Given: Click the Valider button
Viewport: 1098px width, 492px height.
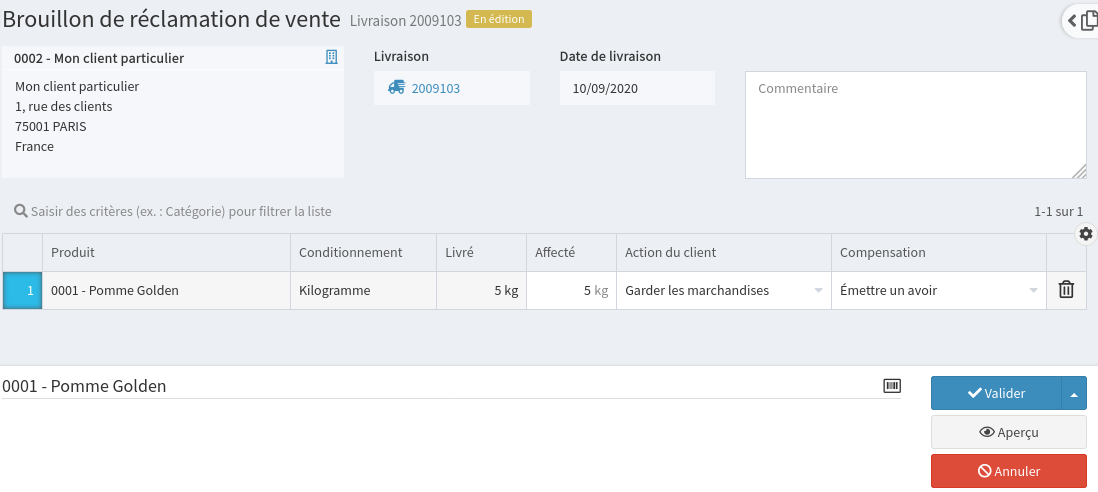Looking at the screenshot, I should [x=995, y=394].
